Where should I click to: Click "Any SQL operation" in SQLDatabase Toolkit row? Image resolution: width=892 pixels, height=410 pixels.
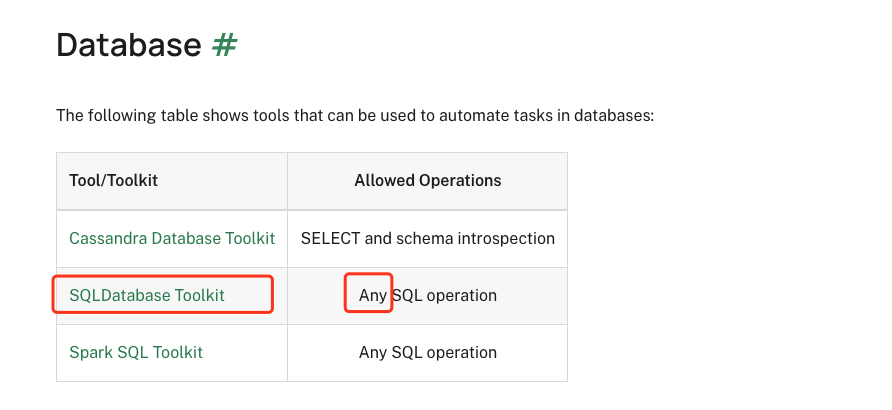(x=427, y=295)
